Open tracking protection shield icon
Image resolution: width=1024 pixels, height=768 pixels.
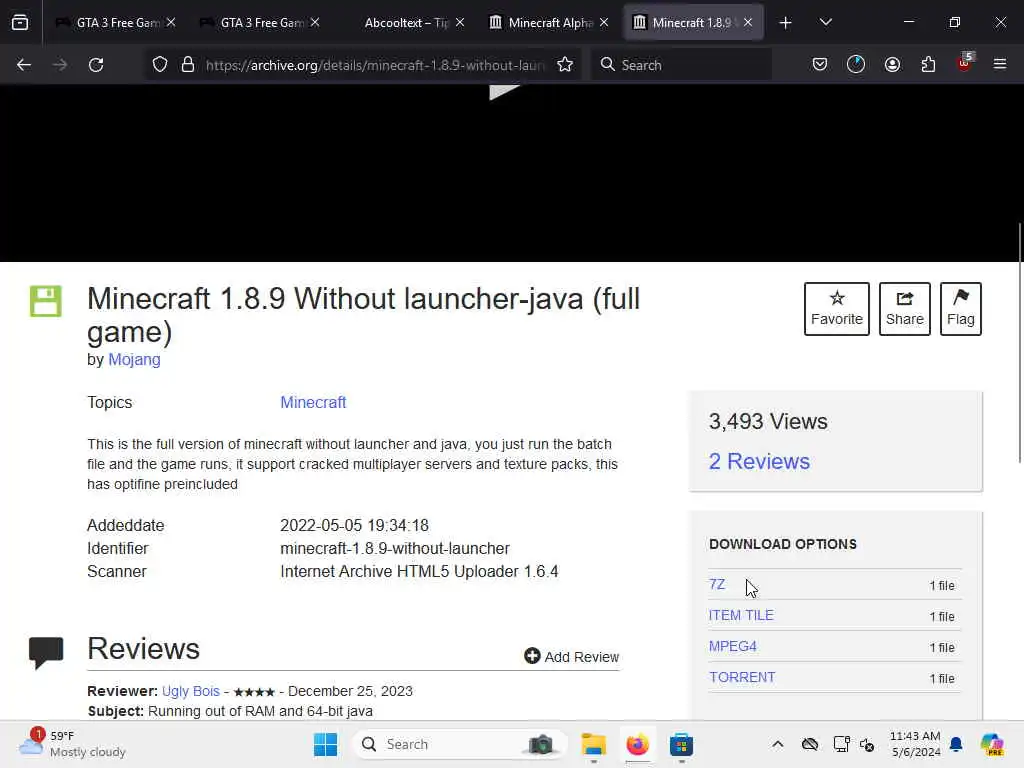[x=160, y=65]
